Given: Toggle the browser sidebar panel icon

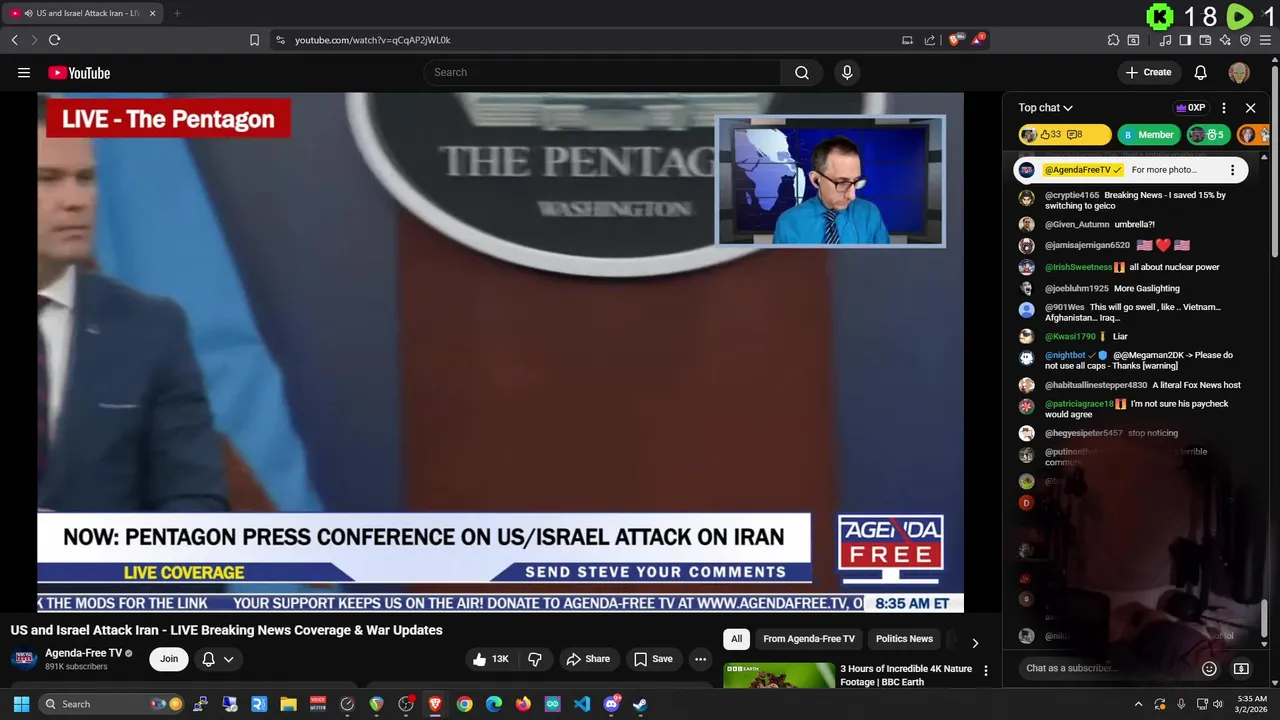Looking at the screenshot, I should tap(1185, 40).
